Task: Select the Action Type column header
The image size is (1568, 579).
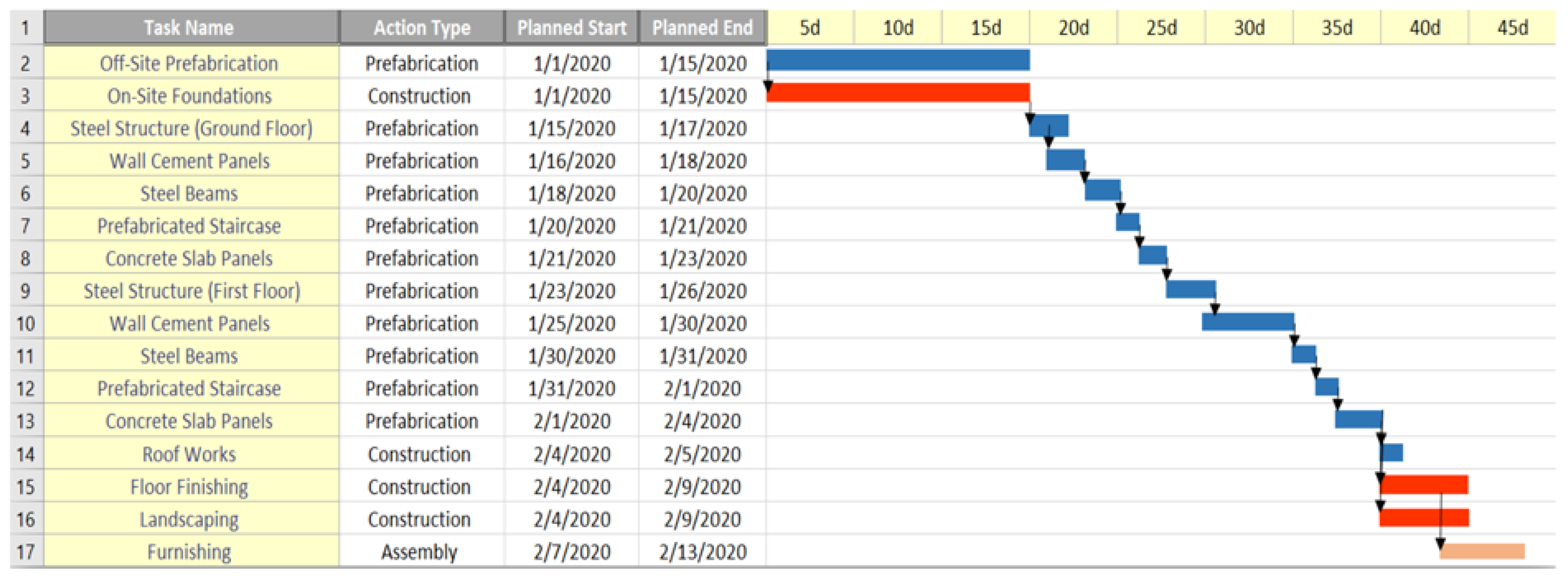Action: 421,28
